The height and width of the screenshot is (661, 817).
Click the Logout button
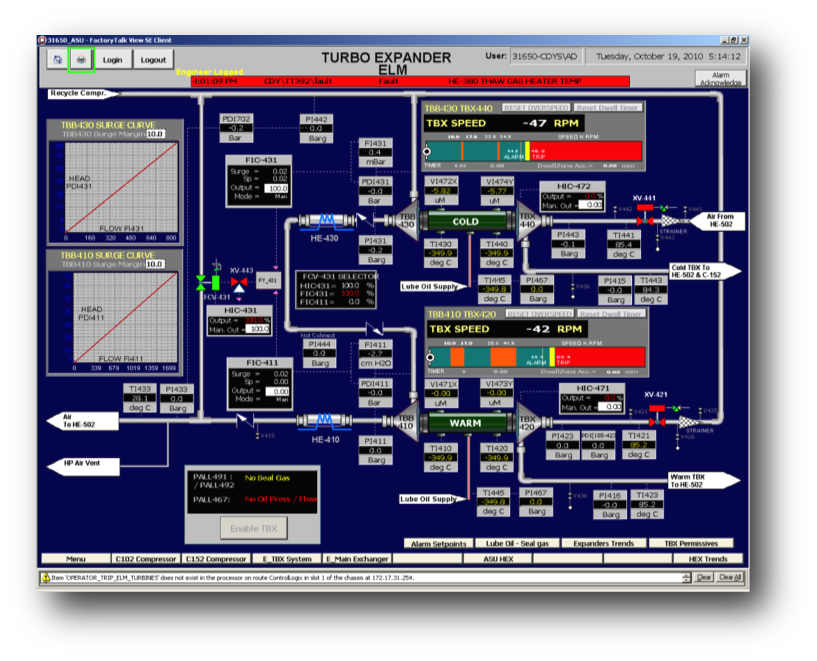tap(153, 60)
